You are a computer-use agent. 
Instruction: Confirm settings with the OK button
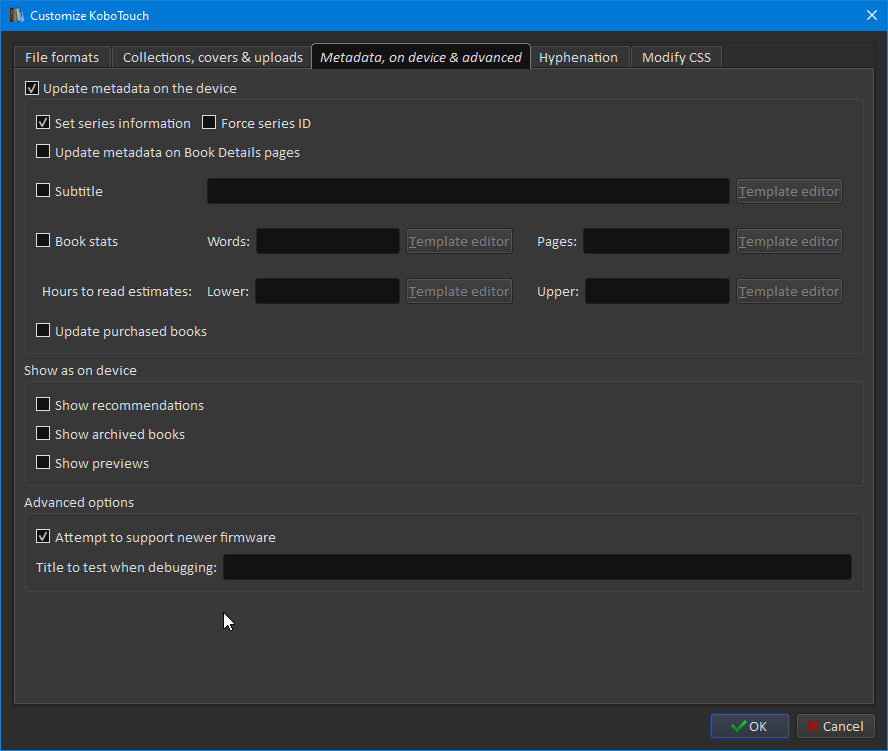click(x=750, y=726)
